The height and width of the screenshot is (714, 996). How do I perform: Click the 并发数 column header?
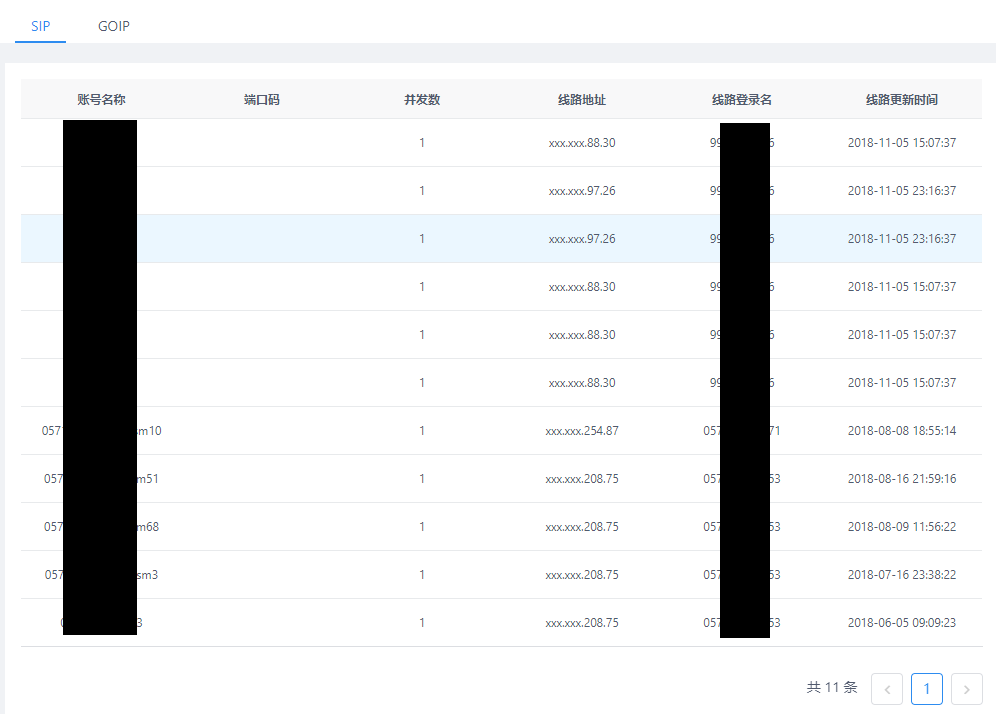pos(422,99)
